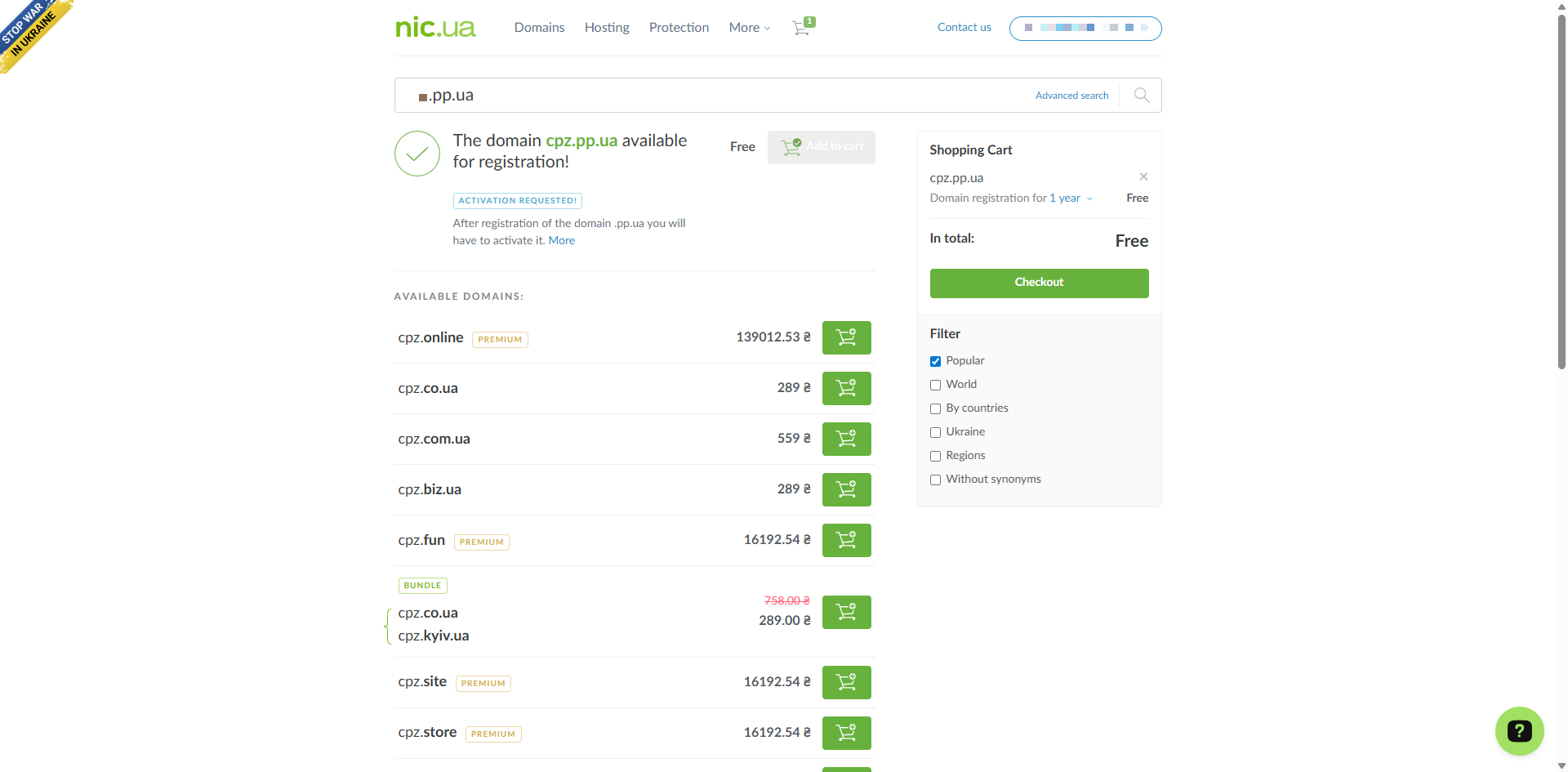Add cpz.com.ua to cart
The height and width of the screenshot is (772, 1568).
click(x=846, y=439)
